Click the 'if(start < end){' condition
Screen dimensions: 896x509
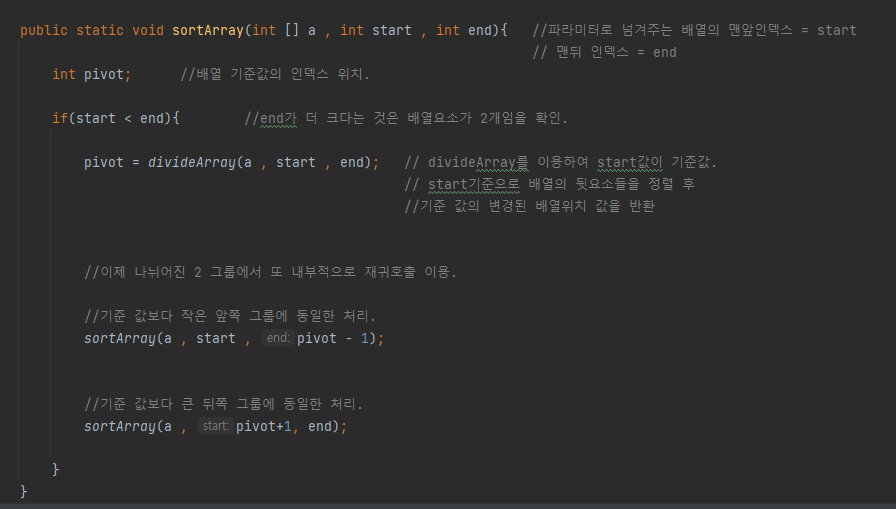(x=116, y=118)
